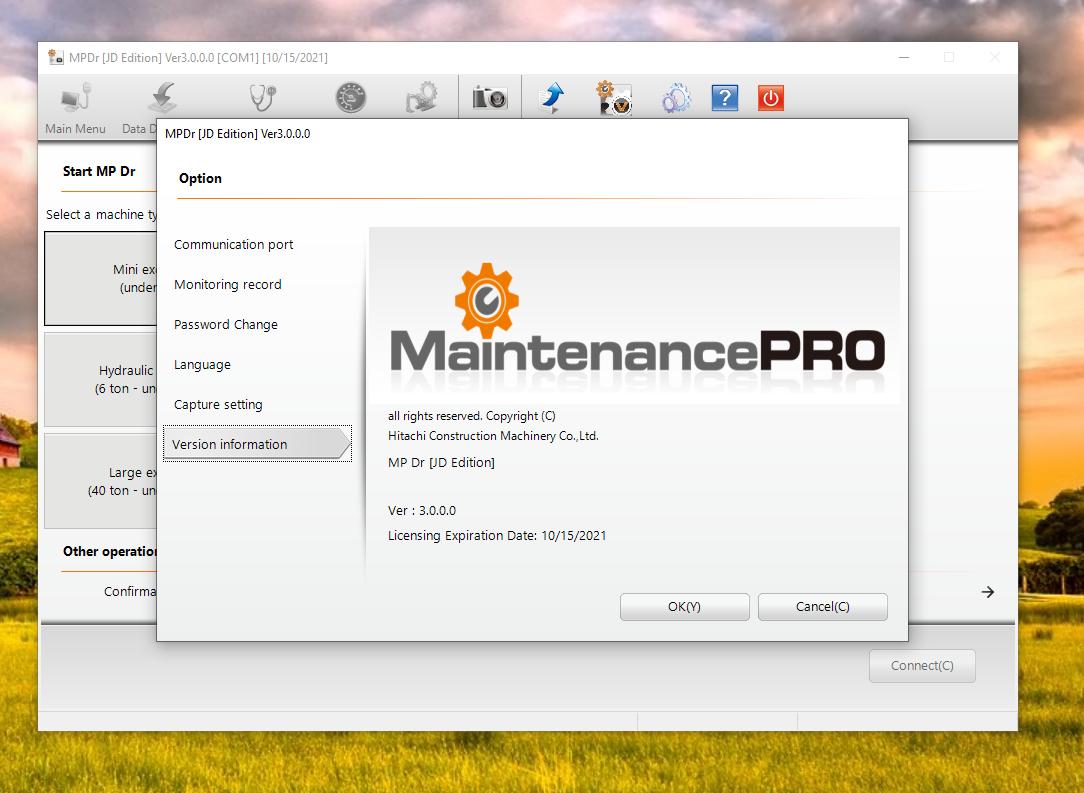Click the gear settings toolbar icon

[422, 98]
